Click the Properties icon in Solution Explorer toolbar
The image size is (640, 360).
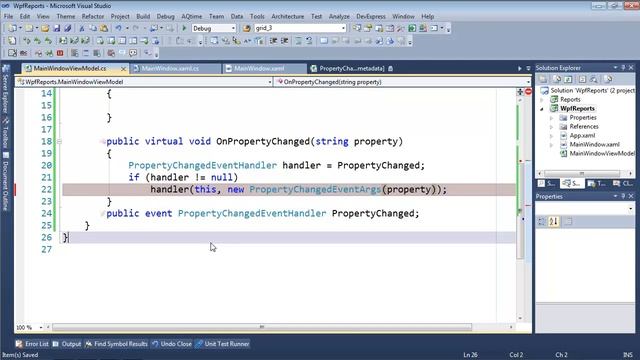(x=543, y=79)
